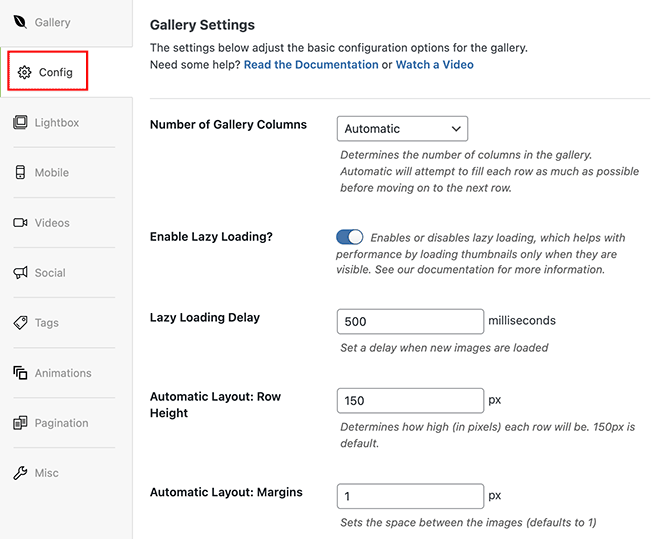Follow the Watch a Video link
This screenshot has height=539, width=662.
coord(434,65)
